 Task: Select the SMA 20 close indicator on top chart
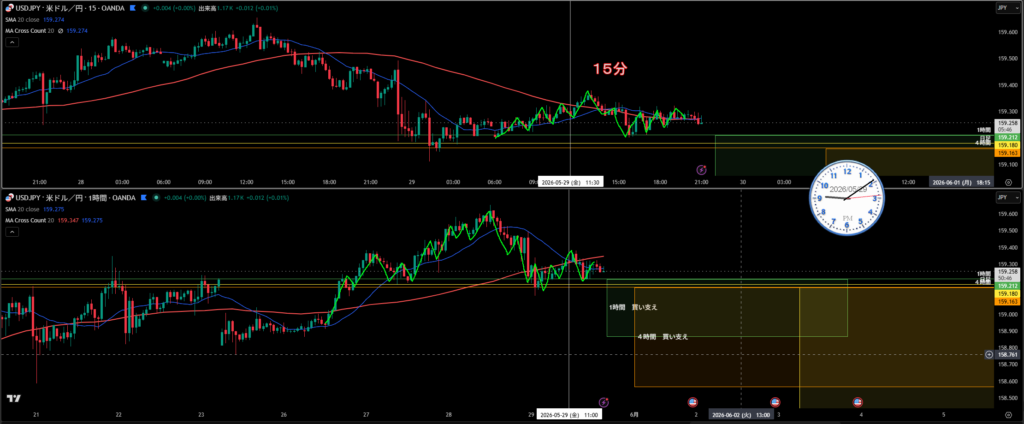click(21, 20)
